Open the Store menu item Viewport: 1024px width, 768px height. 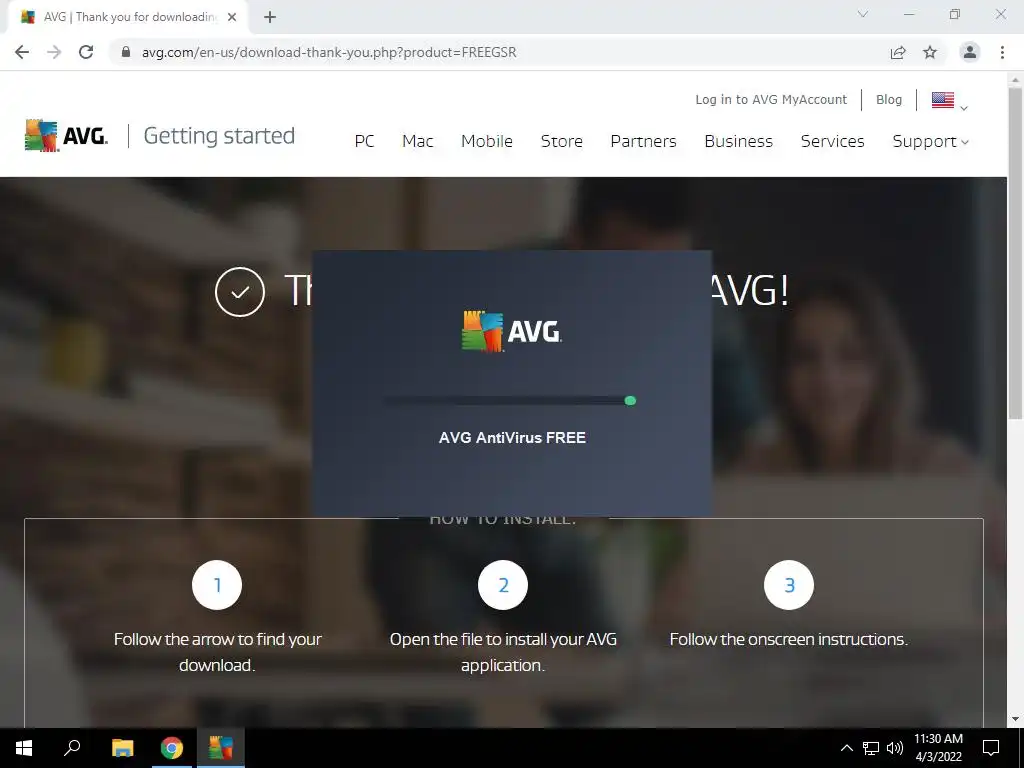562,141
